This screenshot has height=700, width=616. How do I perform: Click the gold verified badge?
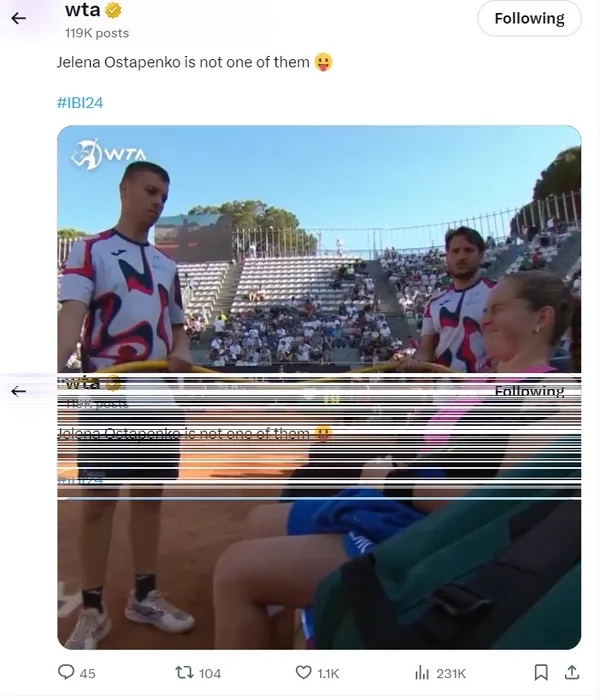(113, 10)
